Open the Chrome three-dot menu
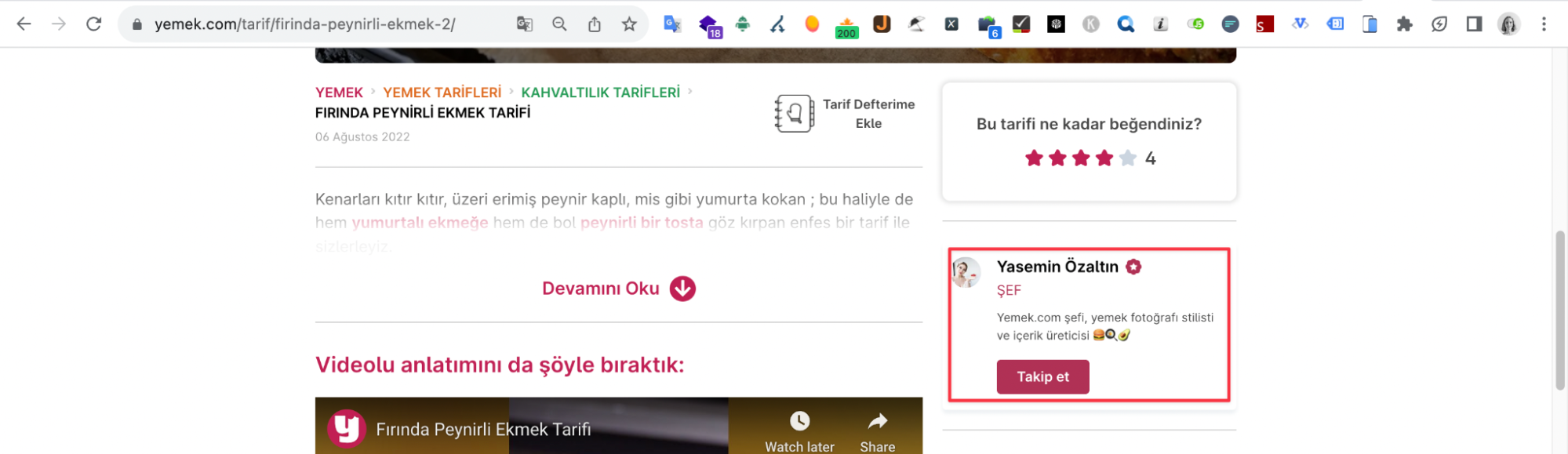 tap(1544, 24)
